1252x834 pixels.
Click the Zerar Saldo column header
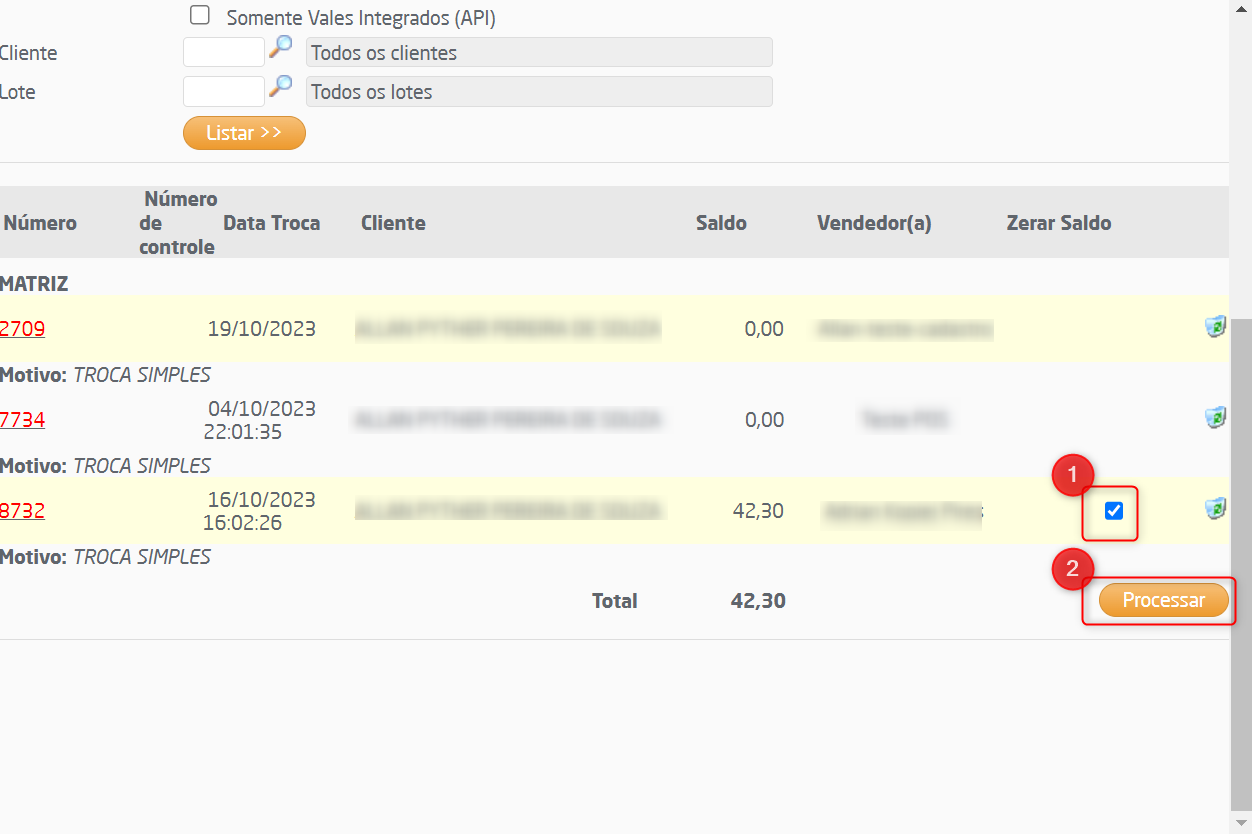(x=1059, y=223)
